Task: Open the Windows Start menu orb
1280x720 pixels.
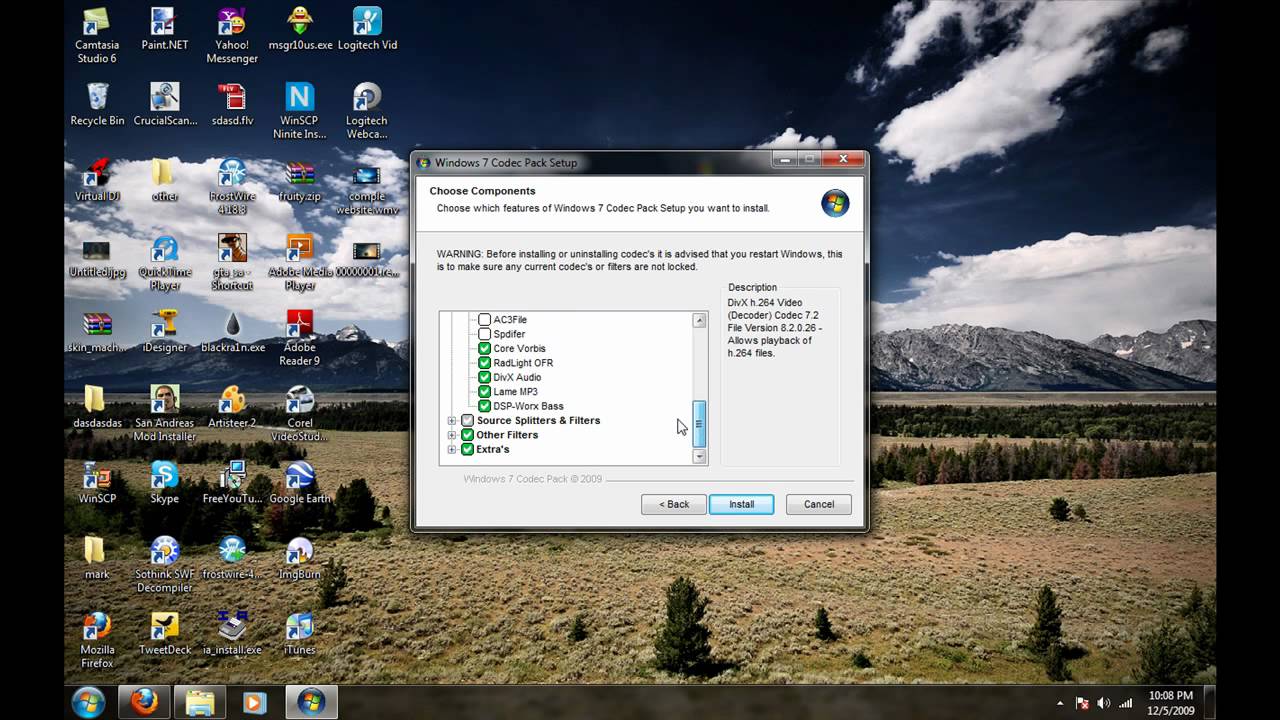Action: [88, 702]
